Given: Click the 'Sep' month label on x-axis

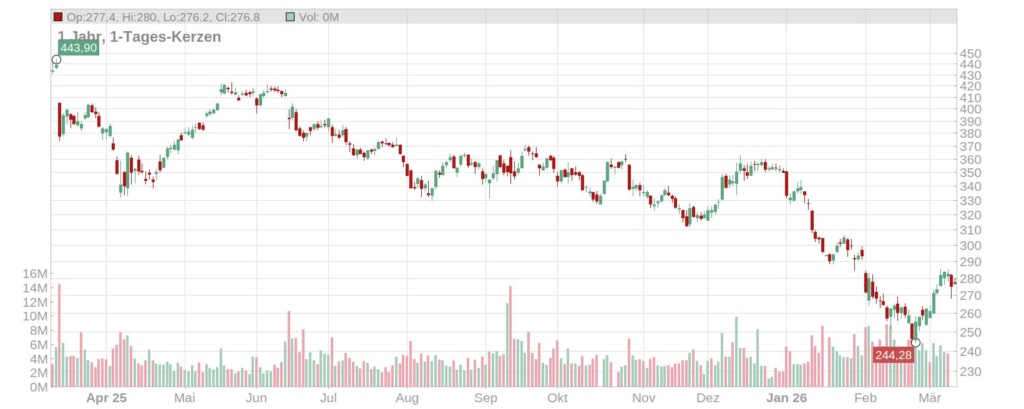Looking at the screenshot, I should (486, 397).
